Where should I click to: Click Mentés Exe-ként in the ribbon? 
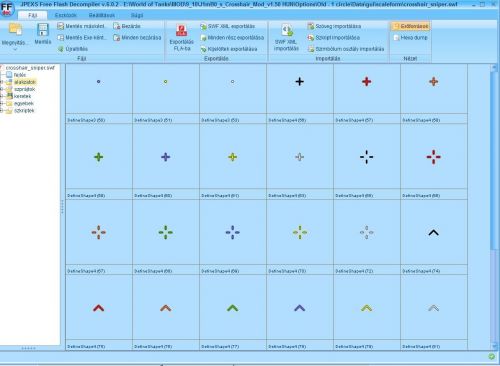(82, 38)
